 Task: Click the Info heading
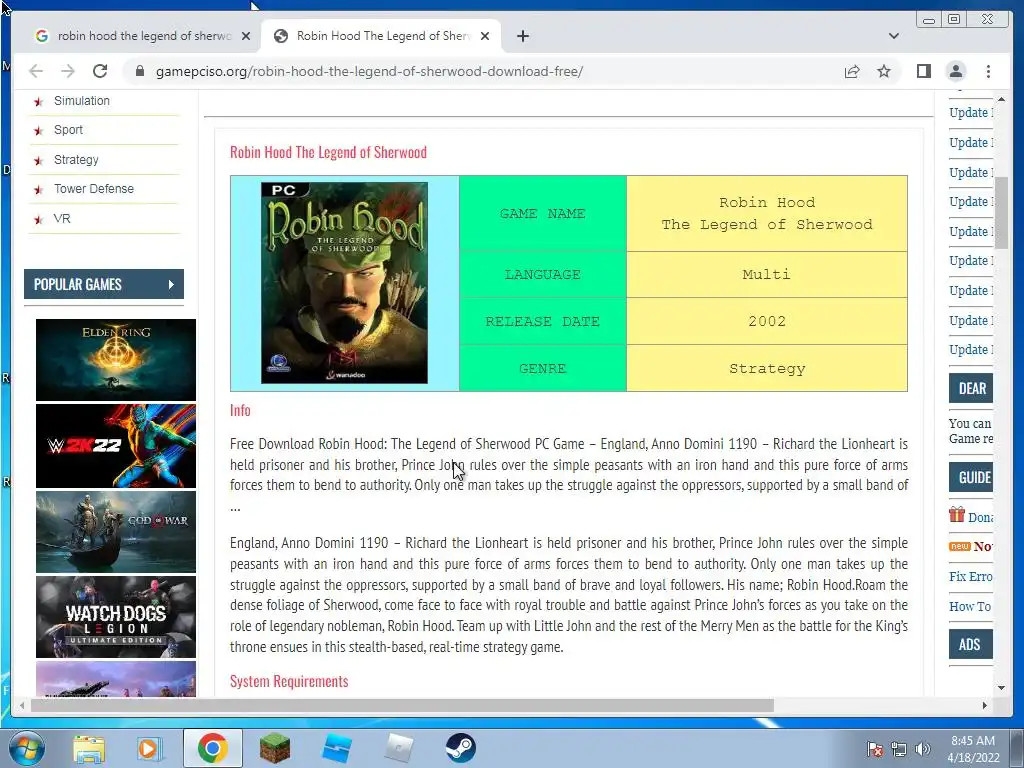click(x=240, y=410)
